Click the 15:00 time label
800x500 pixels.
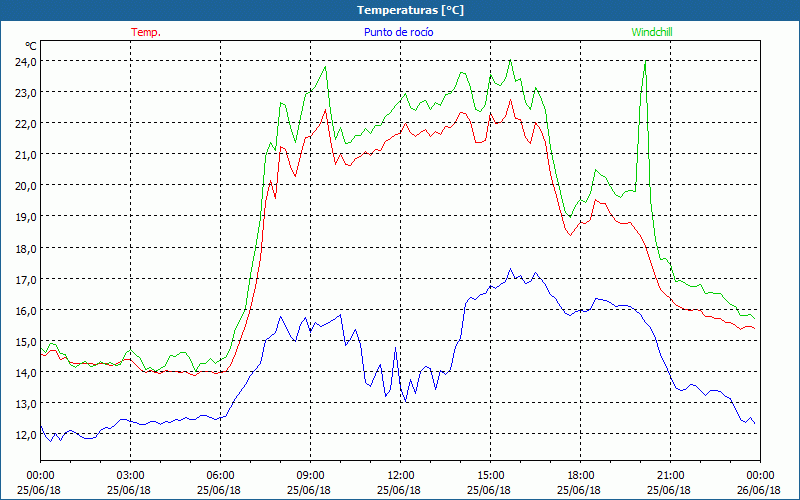coord(490,476)
